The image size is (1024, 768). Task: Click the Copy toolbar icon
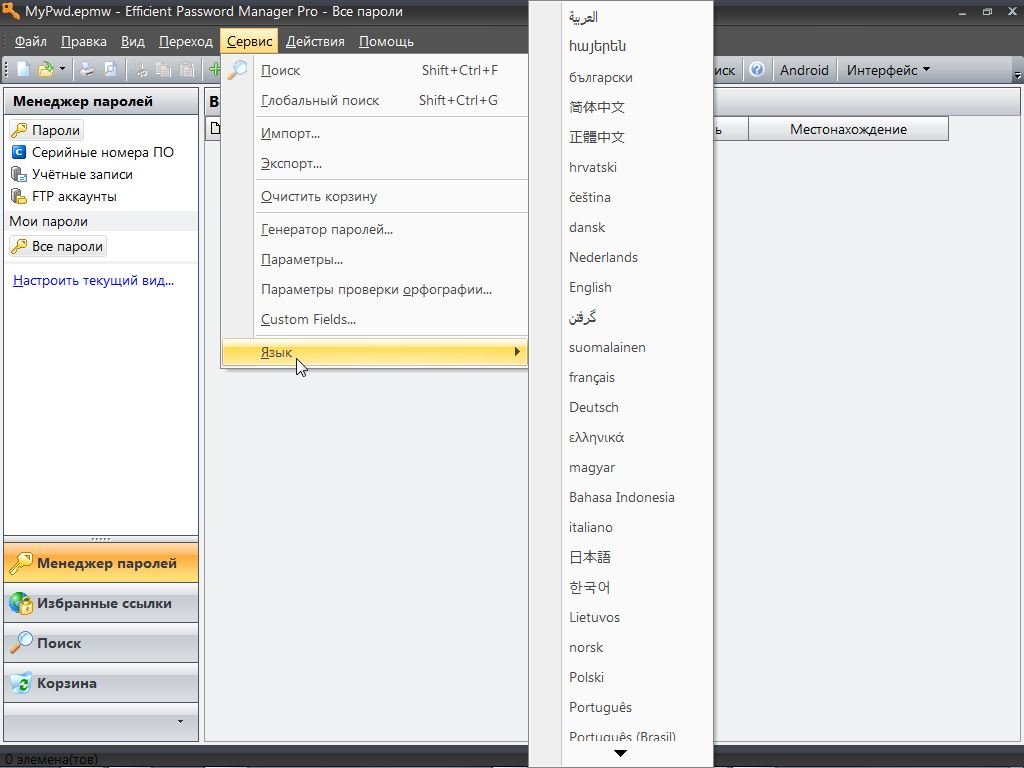(163, 70)
